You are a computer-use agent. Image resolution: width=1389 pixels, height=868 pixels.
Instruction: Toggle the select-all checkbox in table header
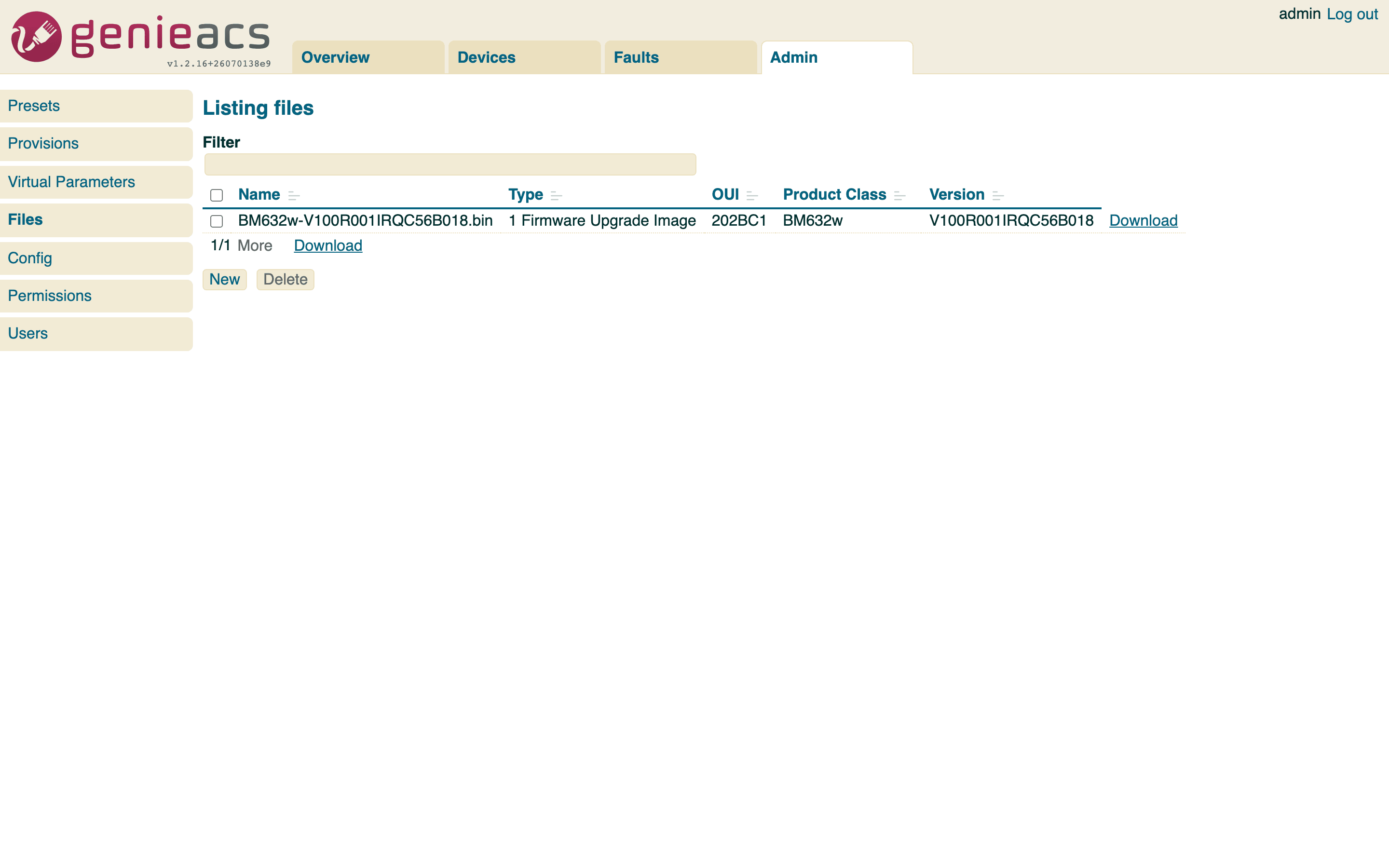(217, 195)
